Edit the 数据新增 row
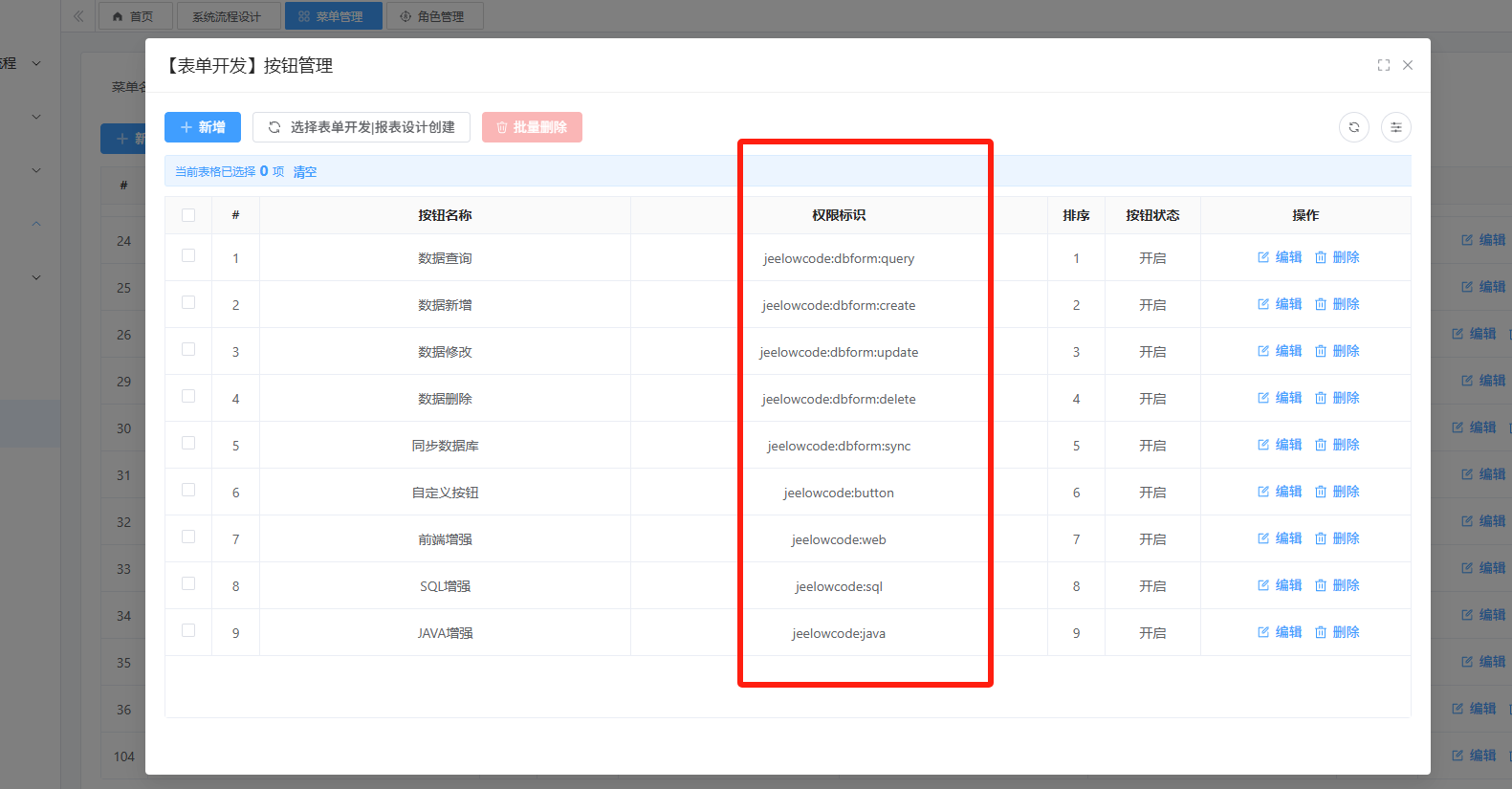Screen dimensions: 1512x789 tap(1280, 304)
